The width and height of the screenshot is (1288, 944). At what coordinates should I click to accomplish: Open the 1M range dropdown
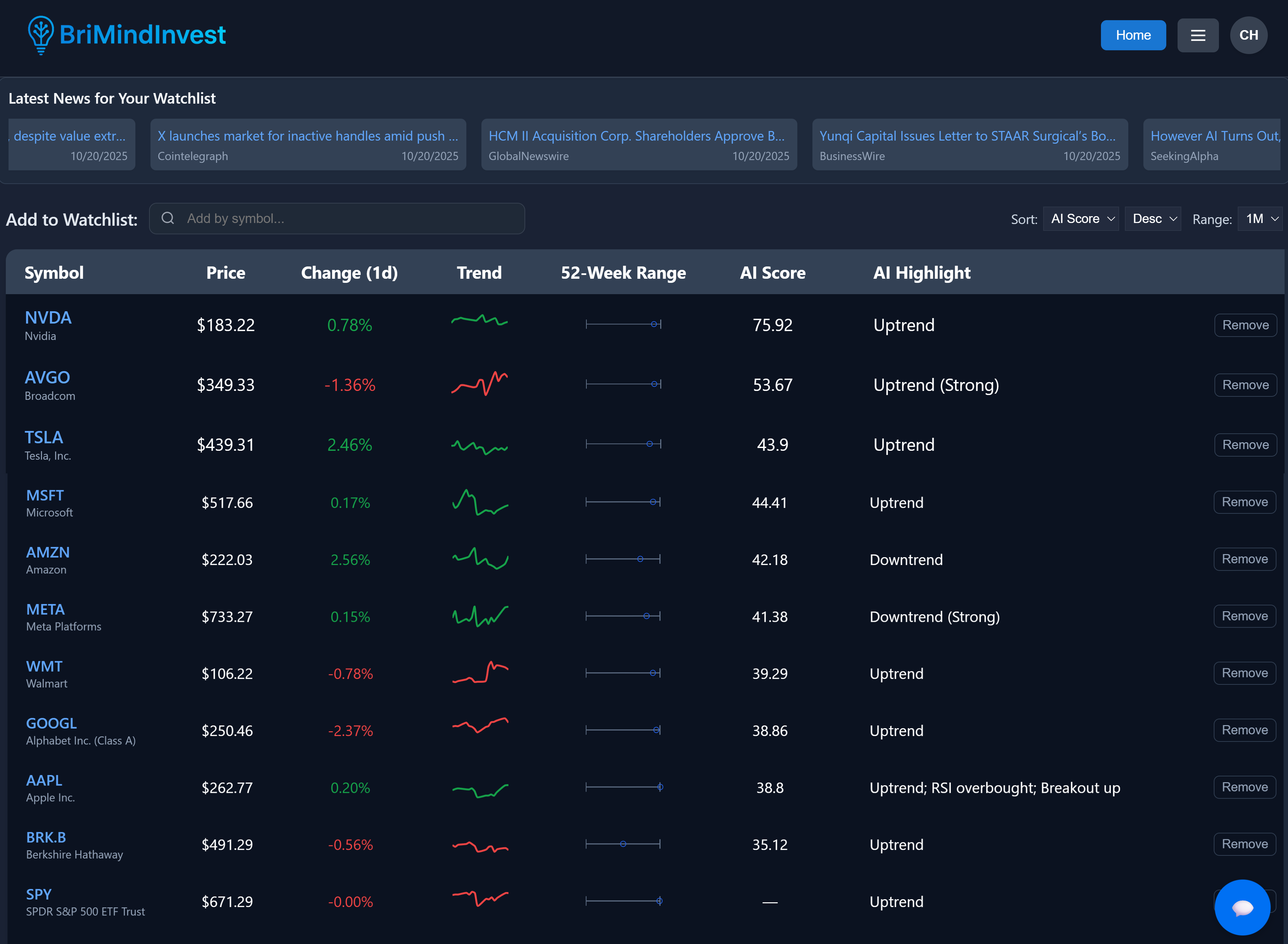(x=1260, y=219)
